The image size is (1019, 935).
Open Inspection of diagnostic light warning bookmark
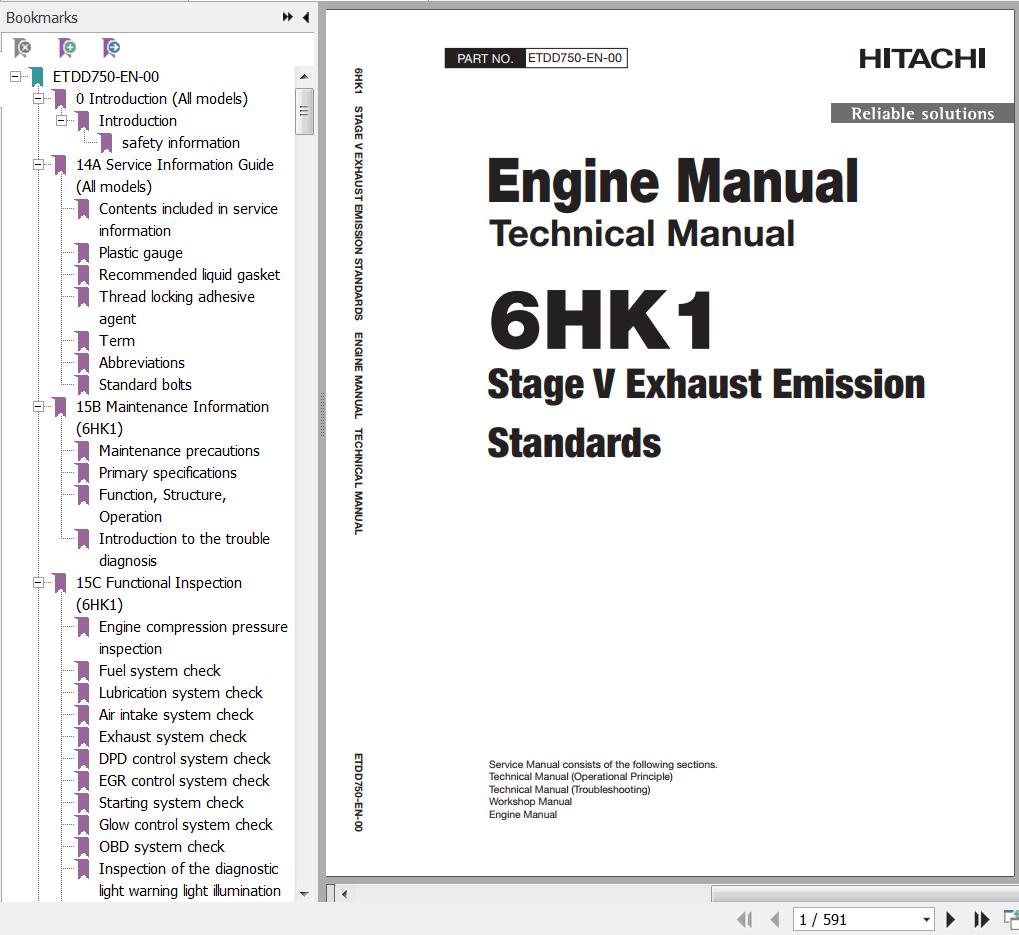189,880
